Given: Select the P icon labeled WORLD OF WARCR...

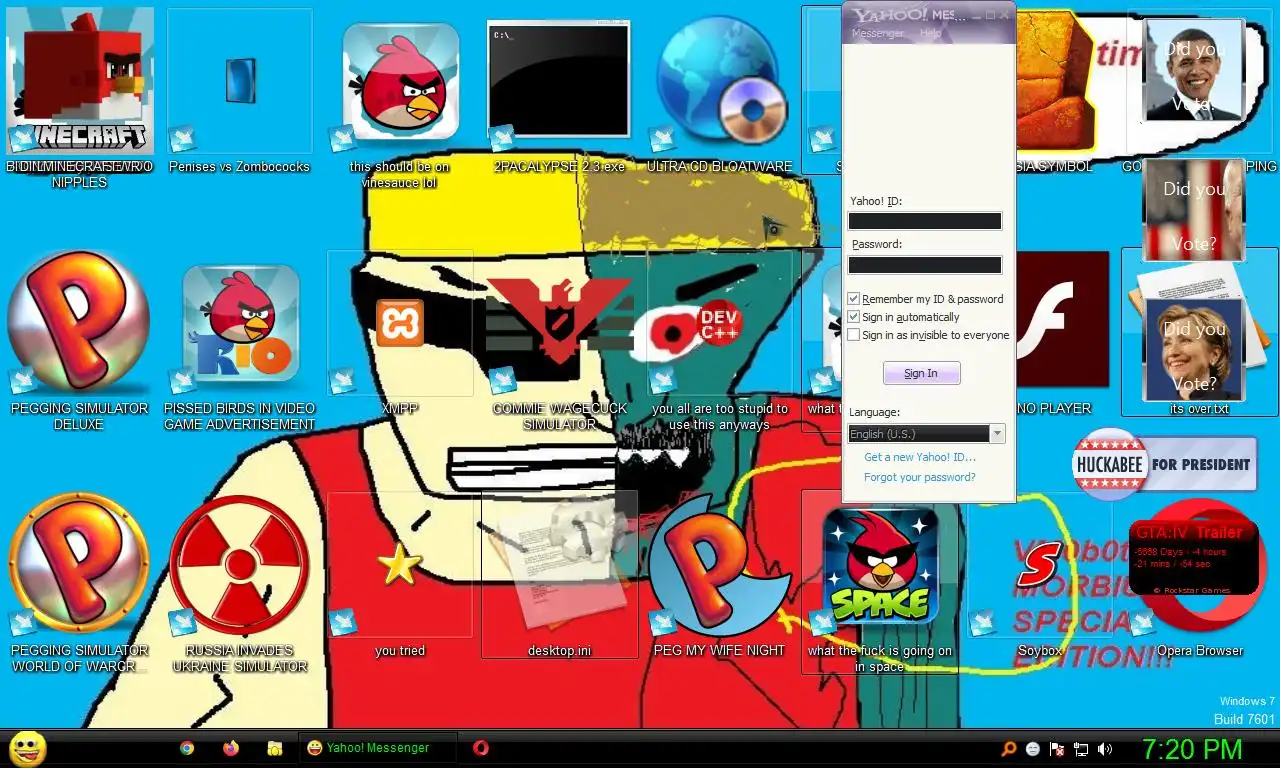Looking at the screenshot, I should (79, 564).
